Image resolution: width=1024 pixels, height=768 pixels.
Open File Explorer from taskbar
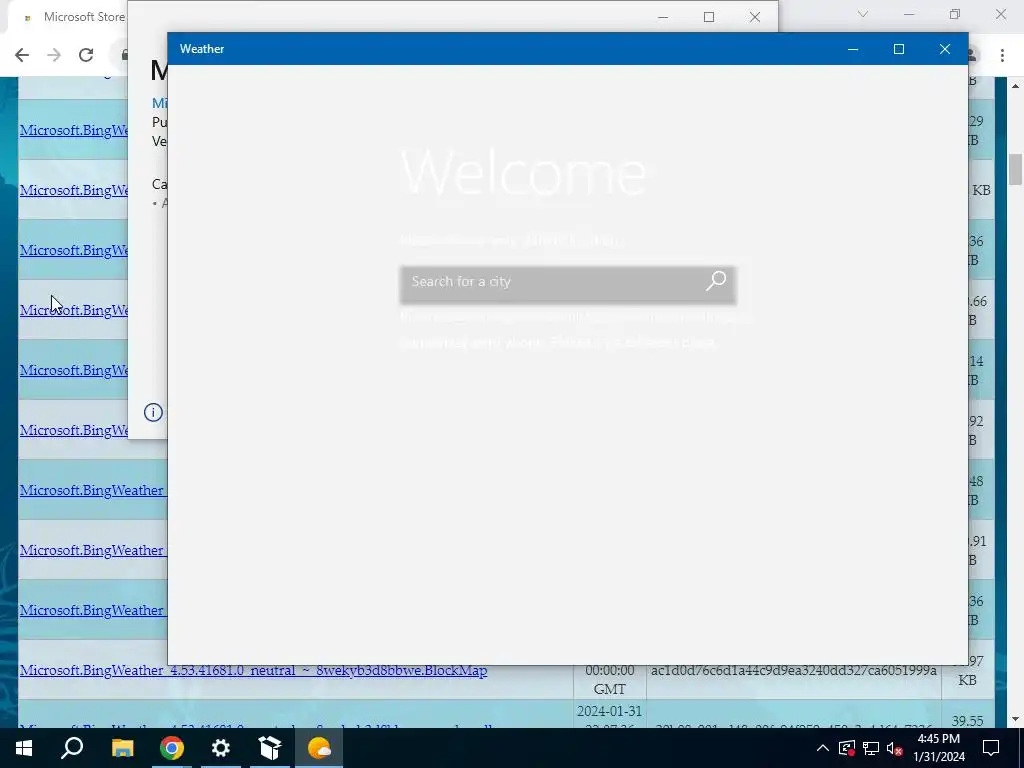tap(122, 748)
